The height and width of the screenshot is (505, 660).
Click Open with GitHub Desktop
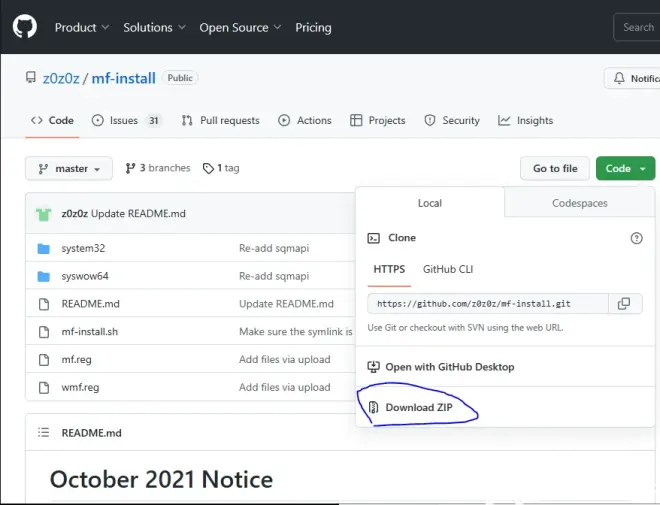(449, 367)
